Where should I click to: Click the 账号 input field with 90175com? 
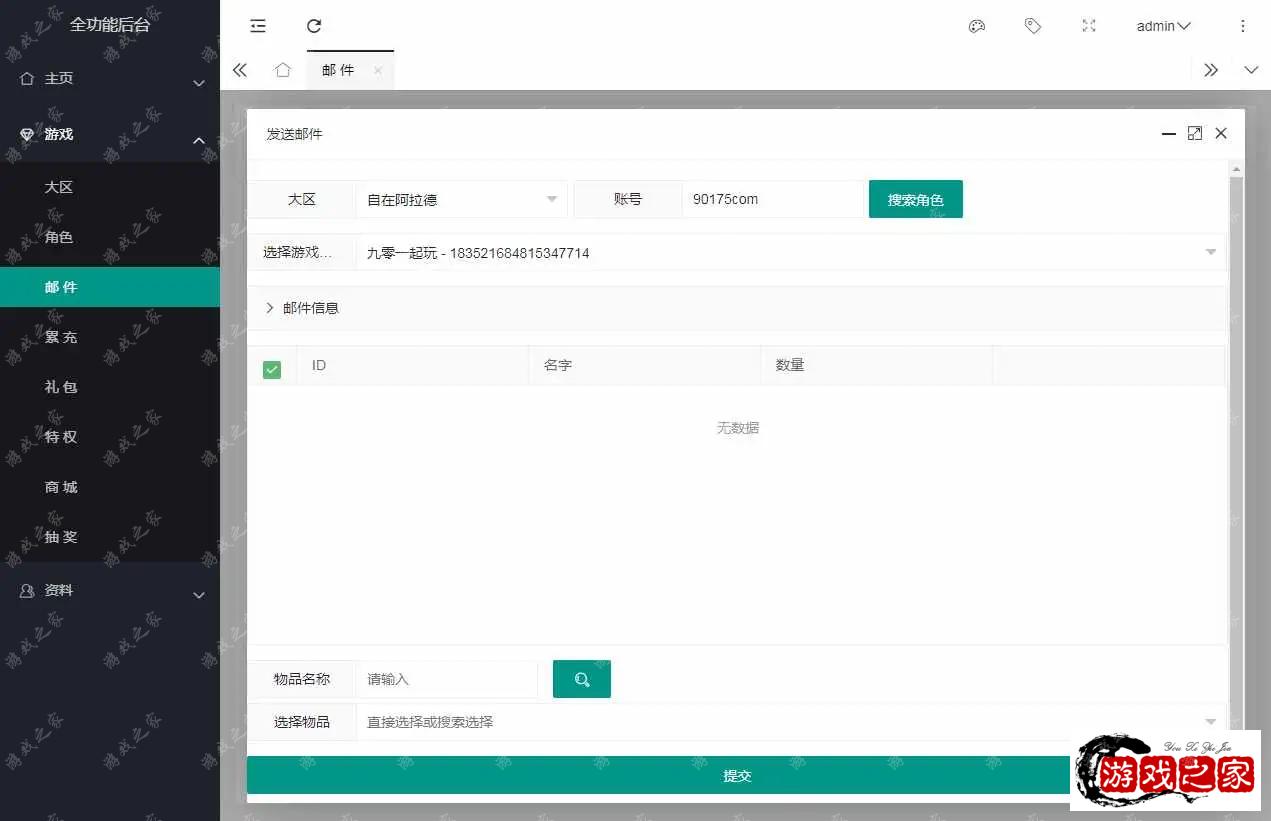[772, 199]
